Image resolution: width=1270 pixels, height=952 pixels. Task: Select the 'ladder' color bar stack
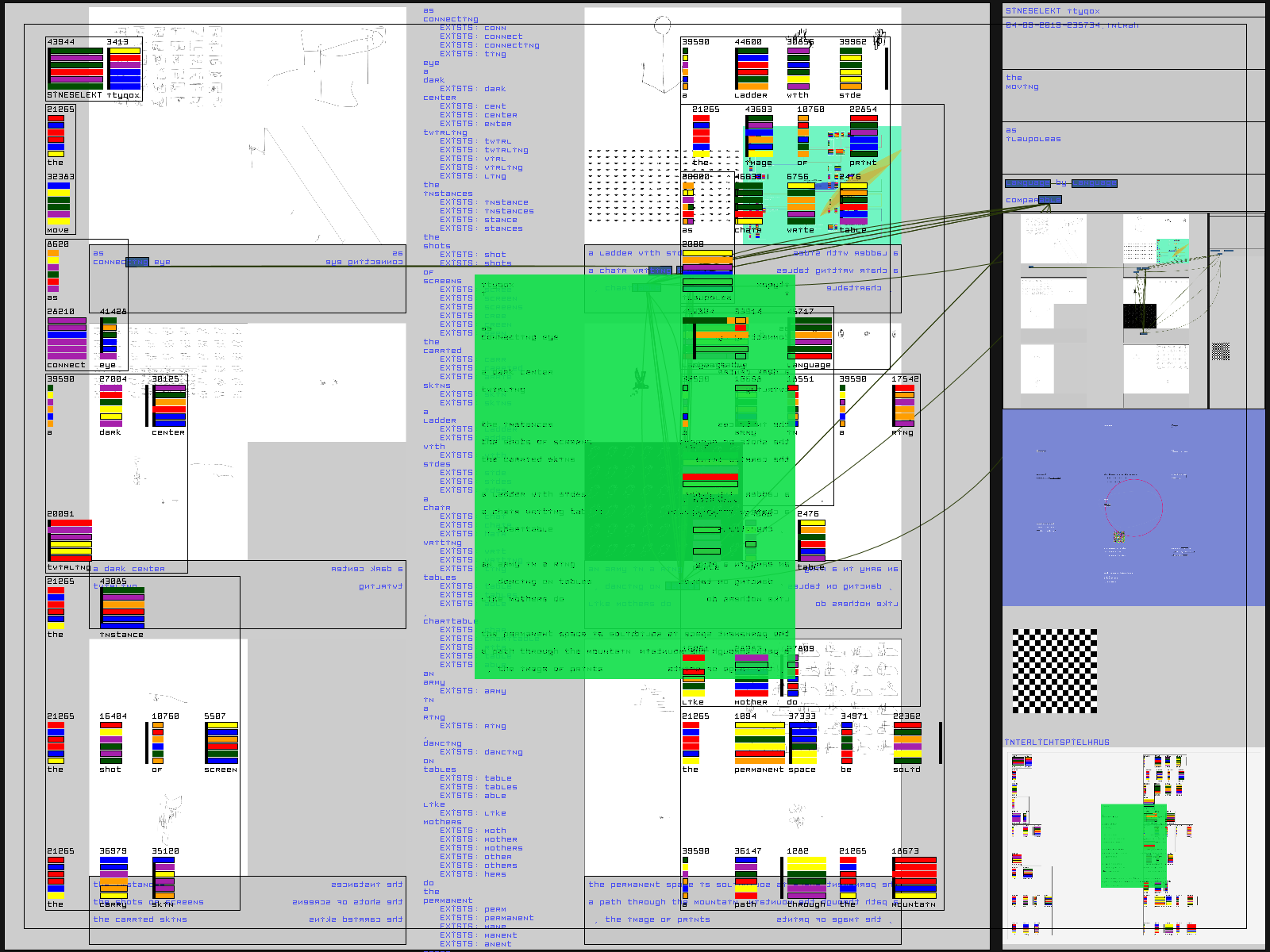pos(751,69)
